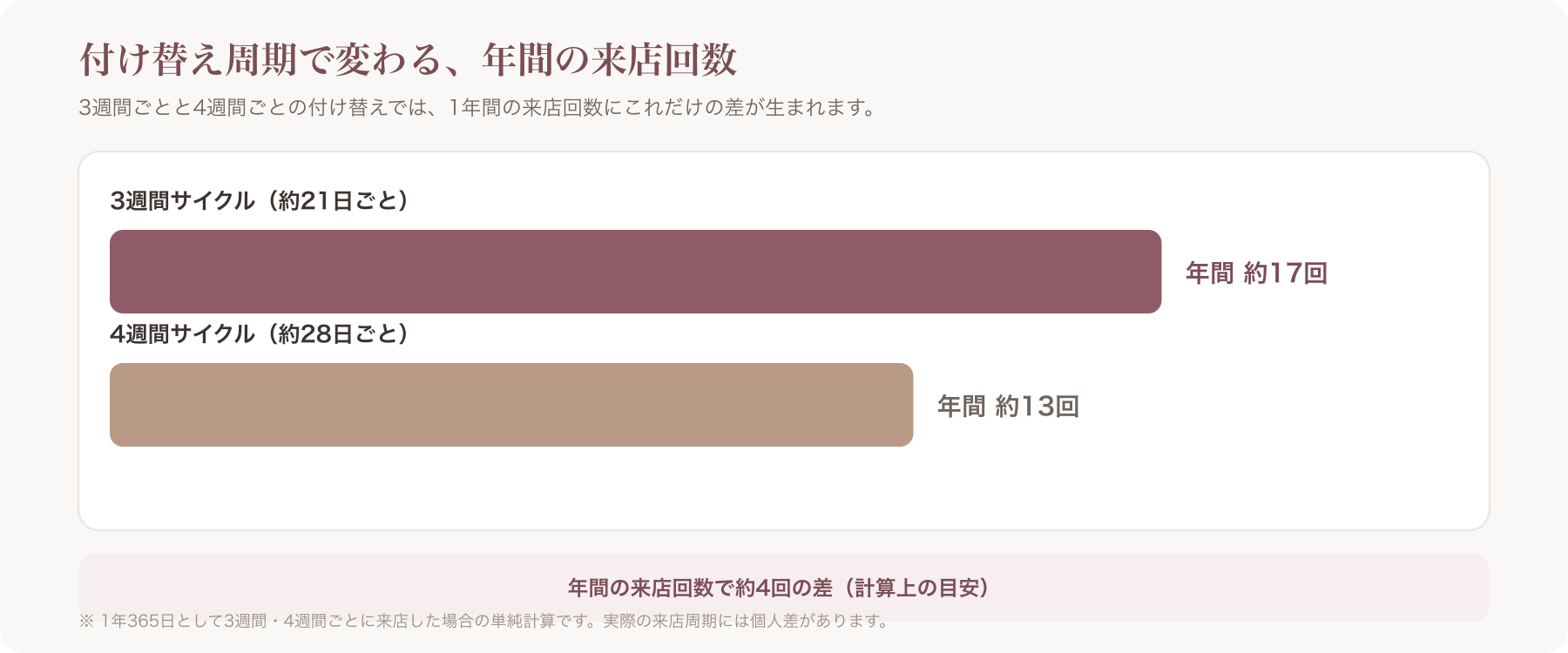
Task: Click the dark mauve 3週間サイクル bar
Action: [x=635, y=272]
